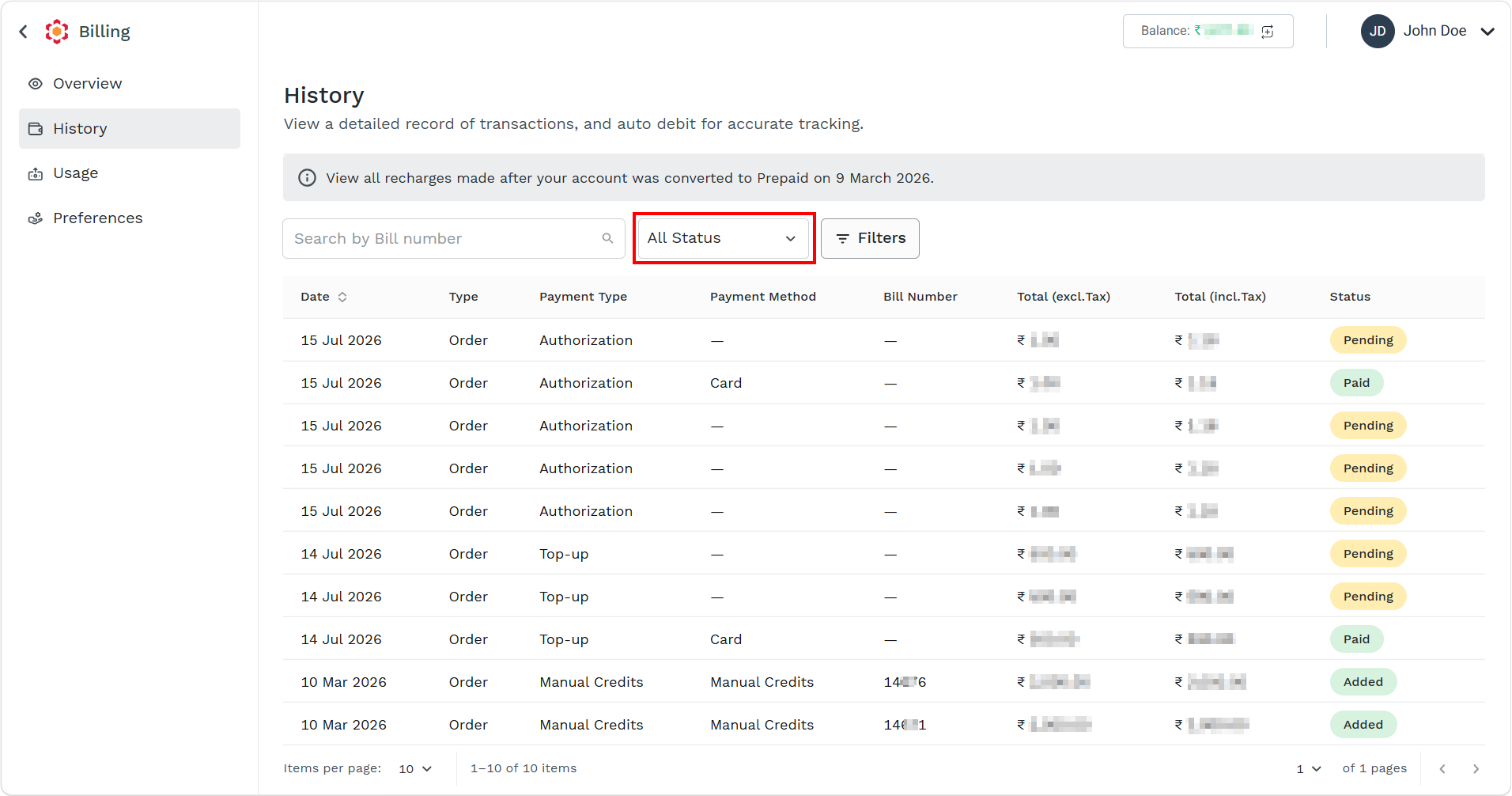Click the Total (incl.Tax) column header
This screenshot has height=796, width=1512.
[1220, 297]
